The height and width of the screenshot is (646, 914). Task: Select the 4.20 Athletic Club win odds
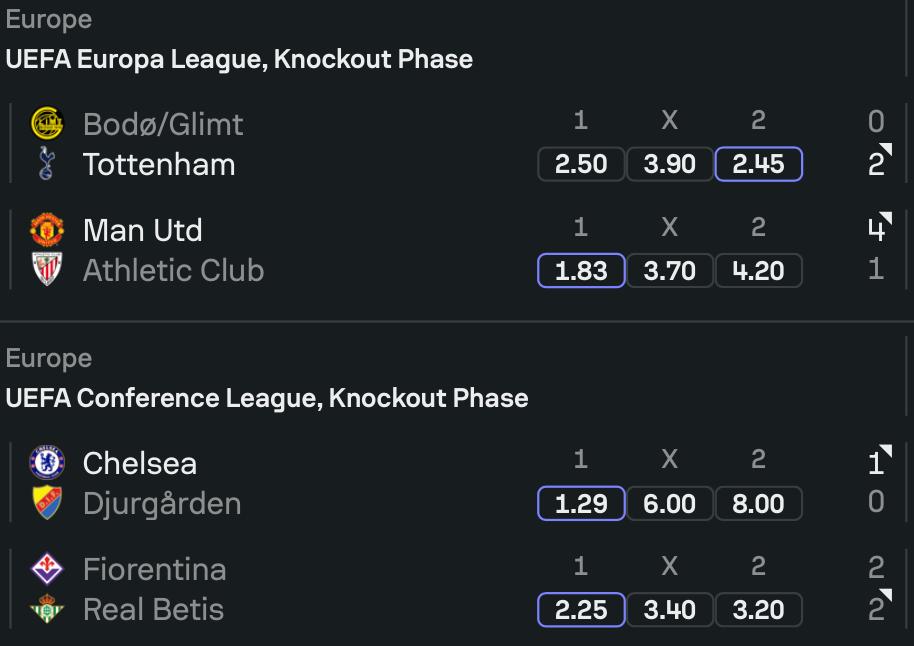pos(758,271)
